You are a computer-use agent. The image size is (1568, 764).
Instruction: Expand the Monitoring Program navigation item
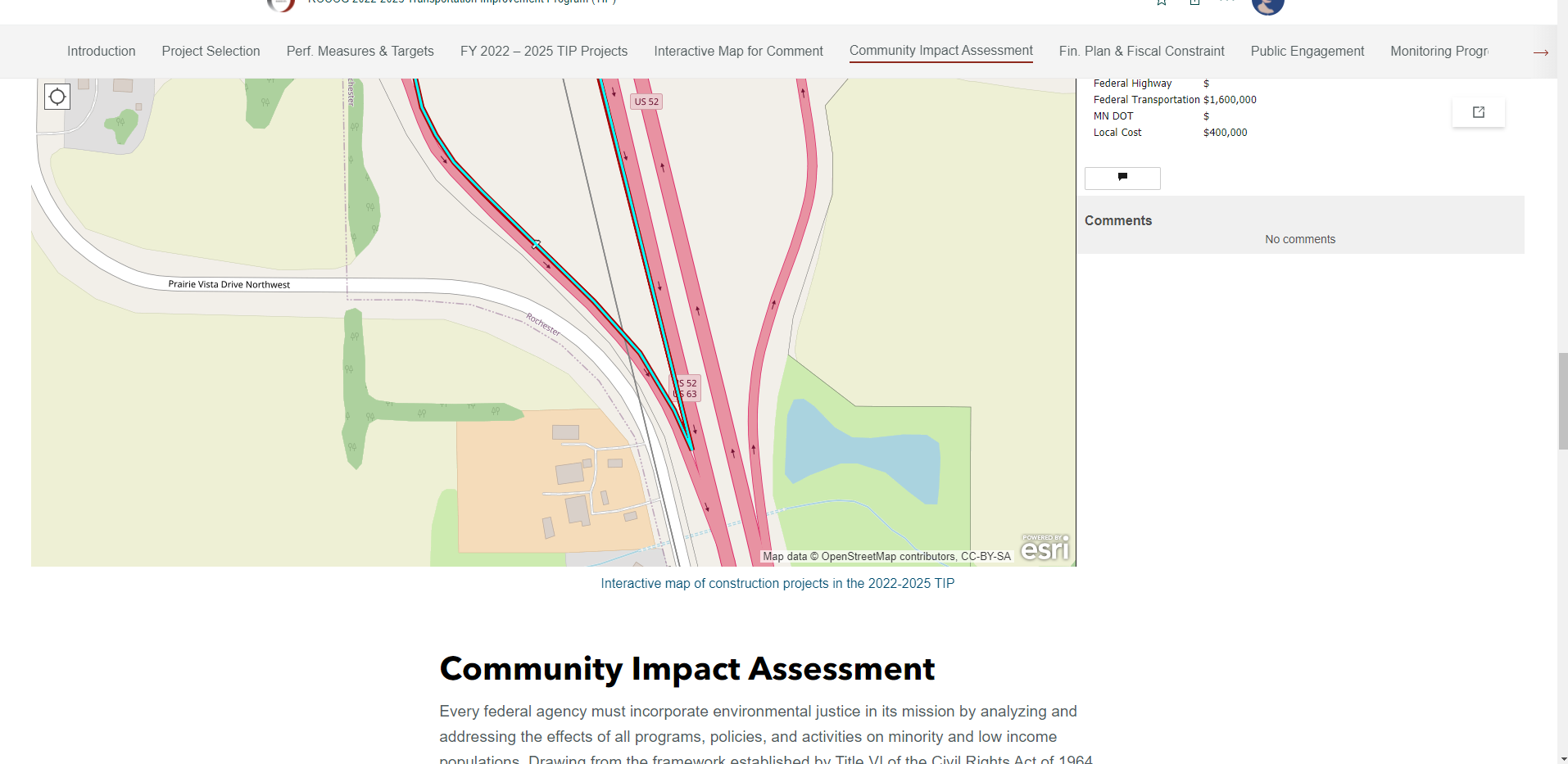(x=1439, y=51)
